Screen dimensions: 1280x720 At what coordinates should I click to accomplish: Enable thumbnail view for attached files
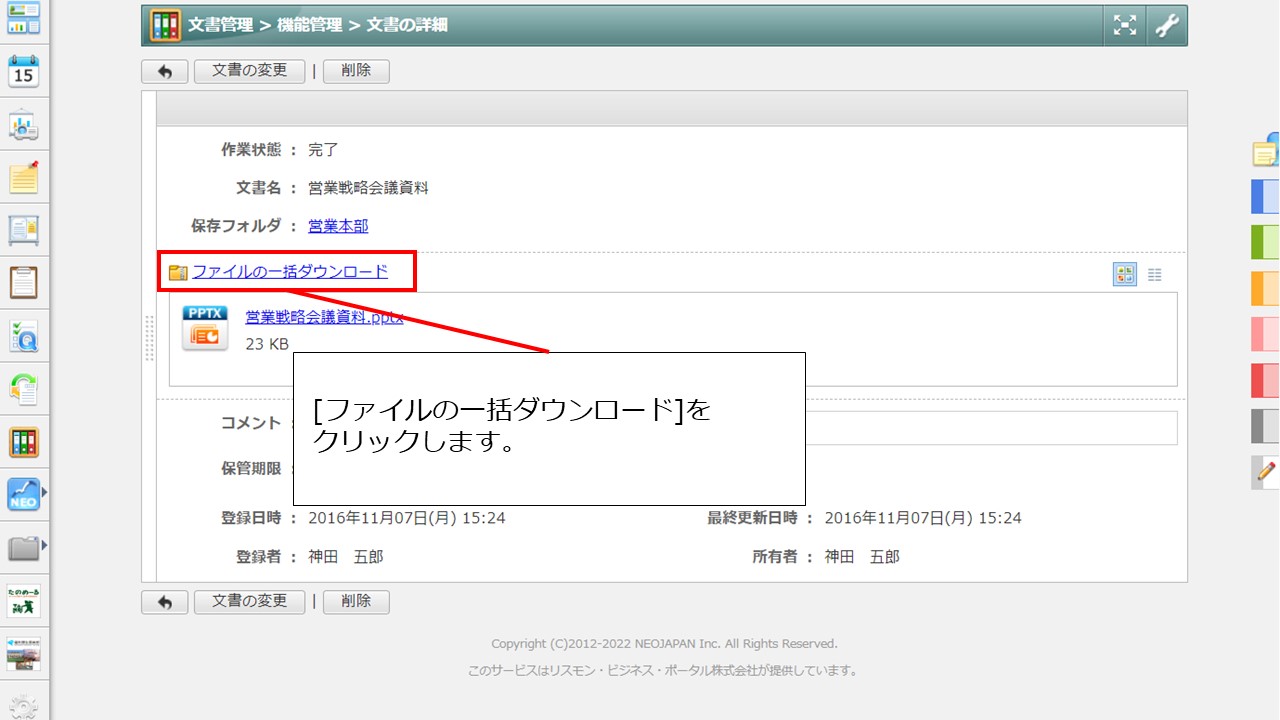coord(1124,273)
